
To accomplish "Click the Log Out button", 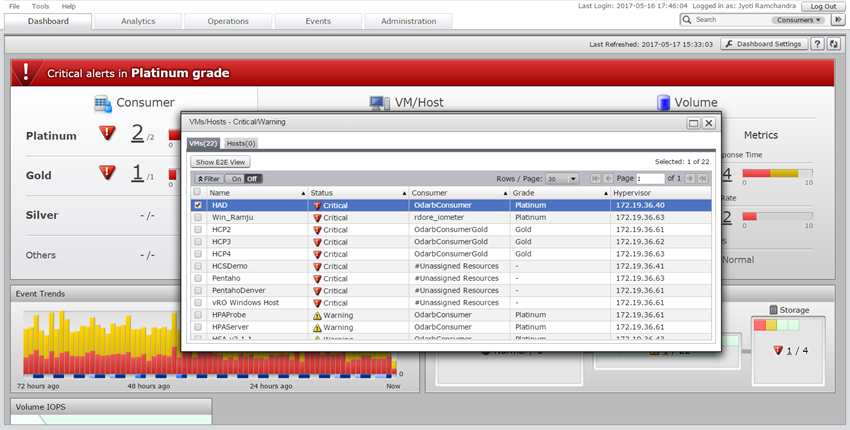I will 823,6.
